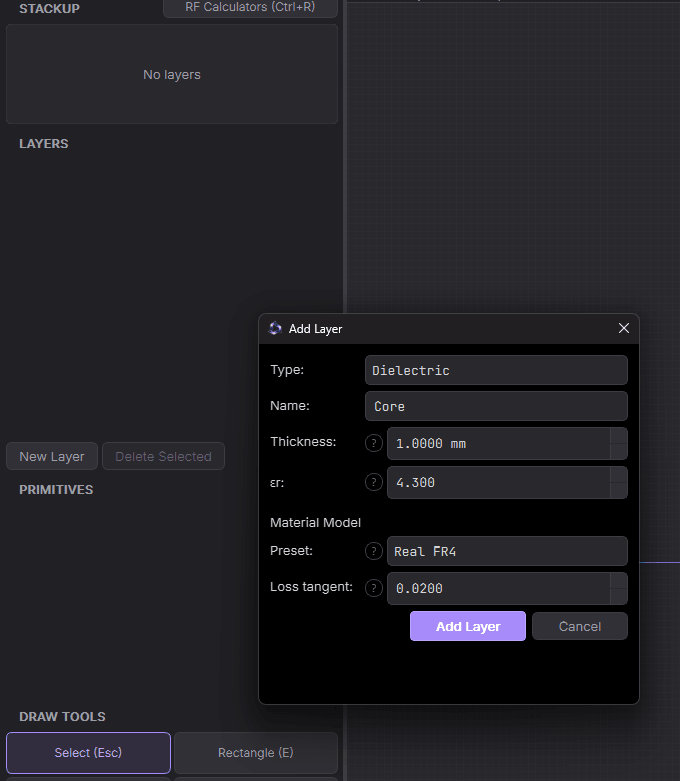Click the Add Layer dialog app icon
This screenshot has width=680, height=781.
275,328
